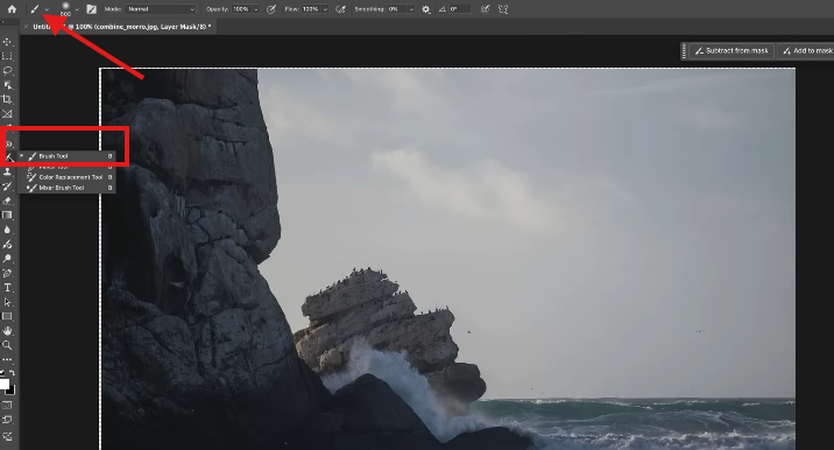Select the Hand tool
This screenshot has height=450, width=834.
7,331
